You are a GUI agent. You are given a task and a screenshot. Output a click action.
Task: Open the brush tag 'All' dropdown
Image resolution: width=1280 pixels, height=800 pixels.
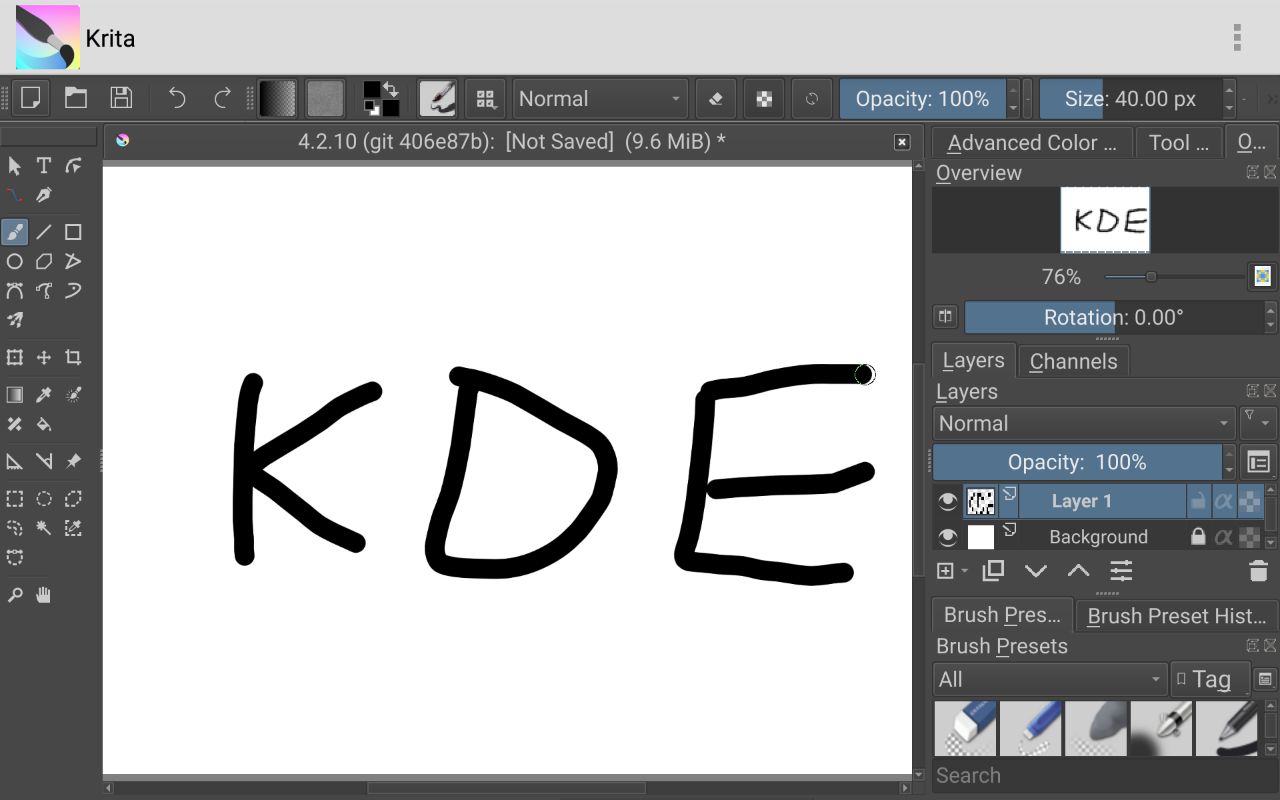(1050, 680)
